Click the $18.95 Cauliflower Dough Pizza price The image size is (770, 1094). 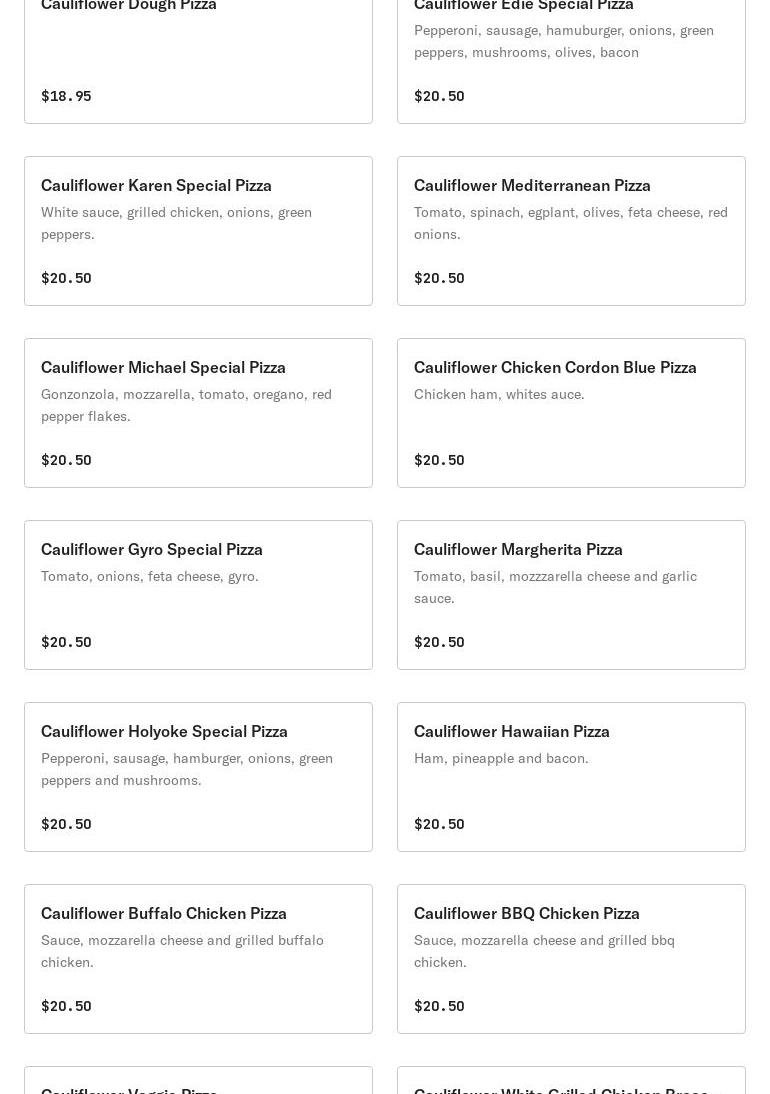tap(66, 96)
